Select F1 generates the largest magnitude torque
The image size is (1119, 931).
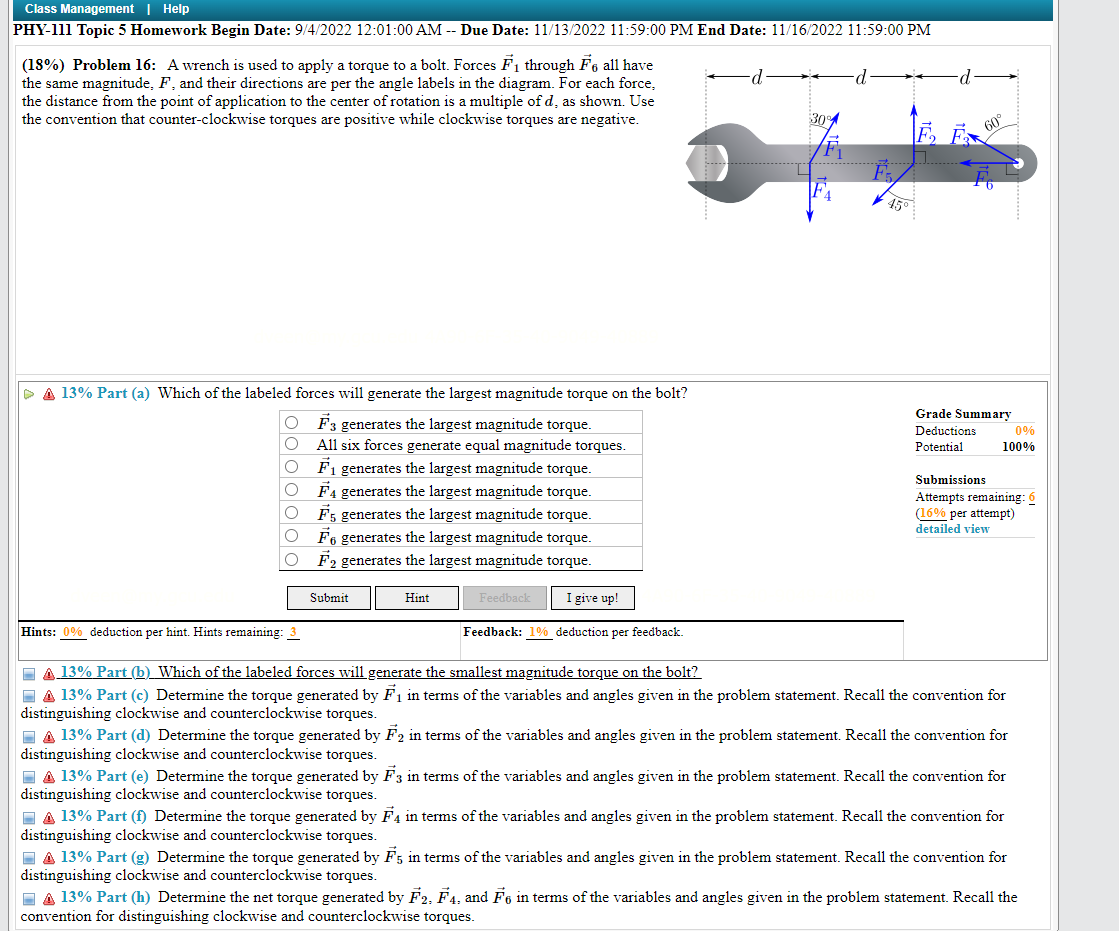[x=291, y=467]
